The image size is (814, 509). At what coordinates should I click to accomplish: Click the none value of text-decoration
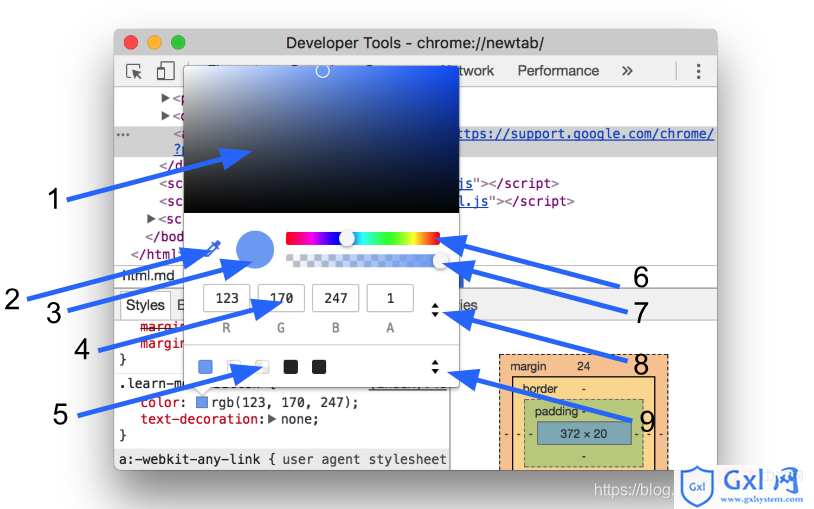(x=299, y=419)
